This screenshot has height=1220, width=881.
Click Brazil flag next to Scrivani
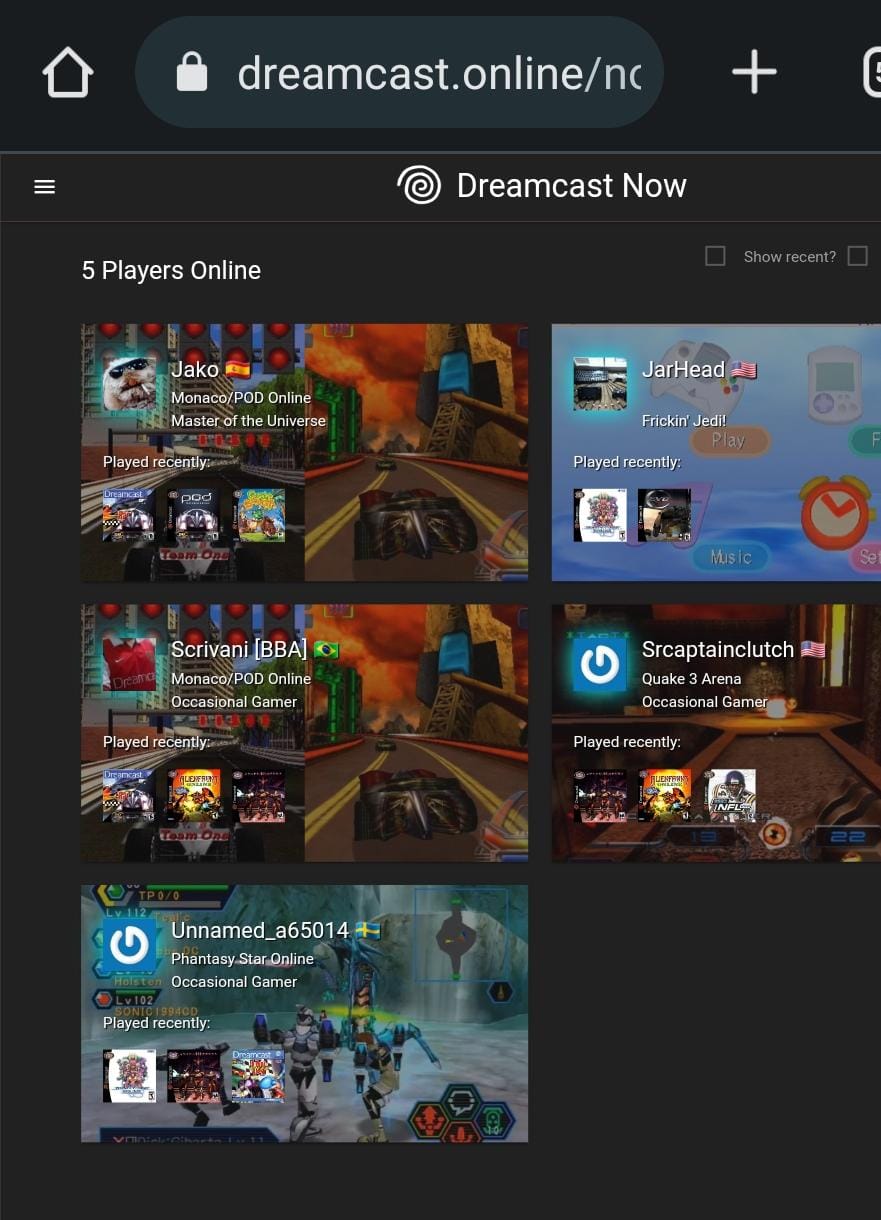(326, 650)
